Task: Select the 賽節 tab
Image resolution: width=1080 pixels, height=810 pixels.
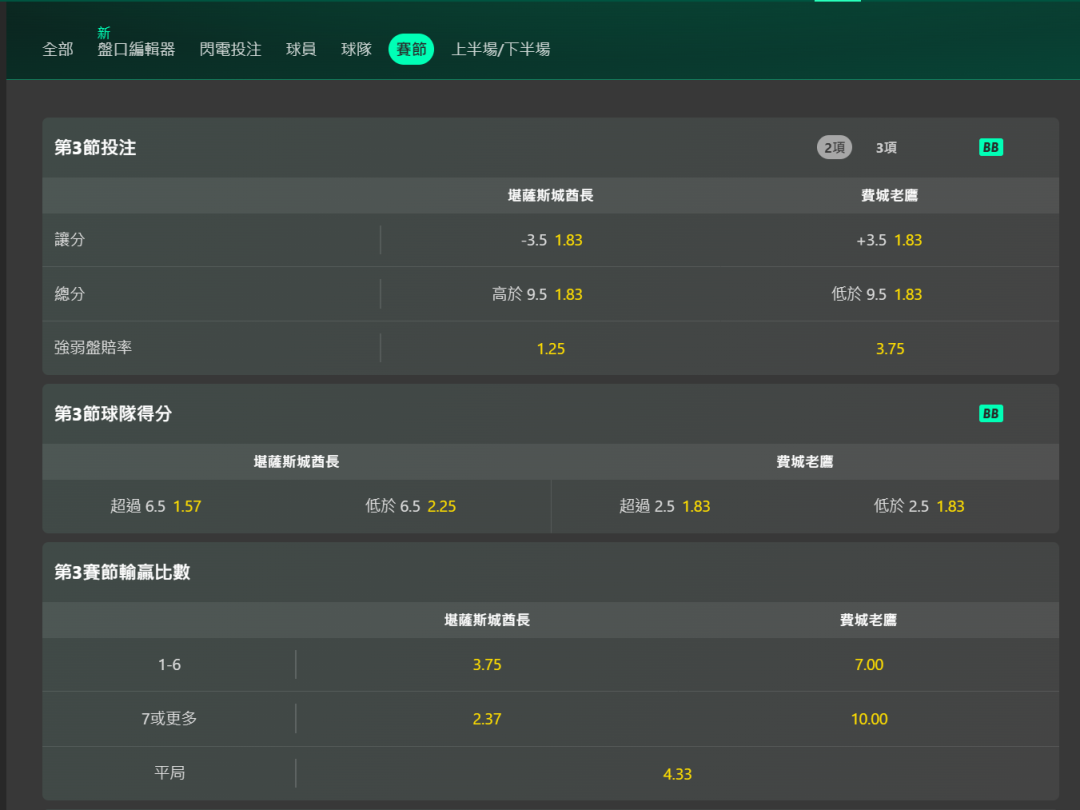Action: (411, 50)
